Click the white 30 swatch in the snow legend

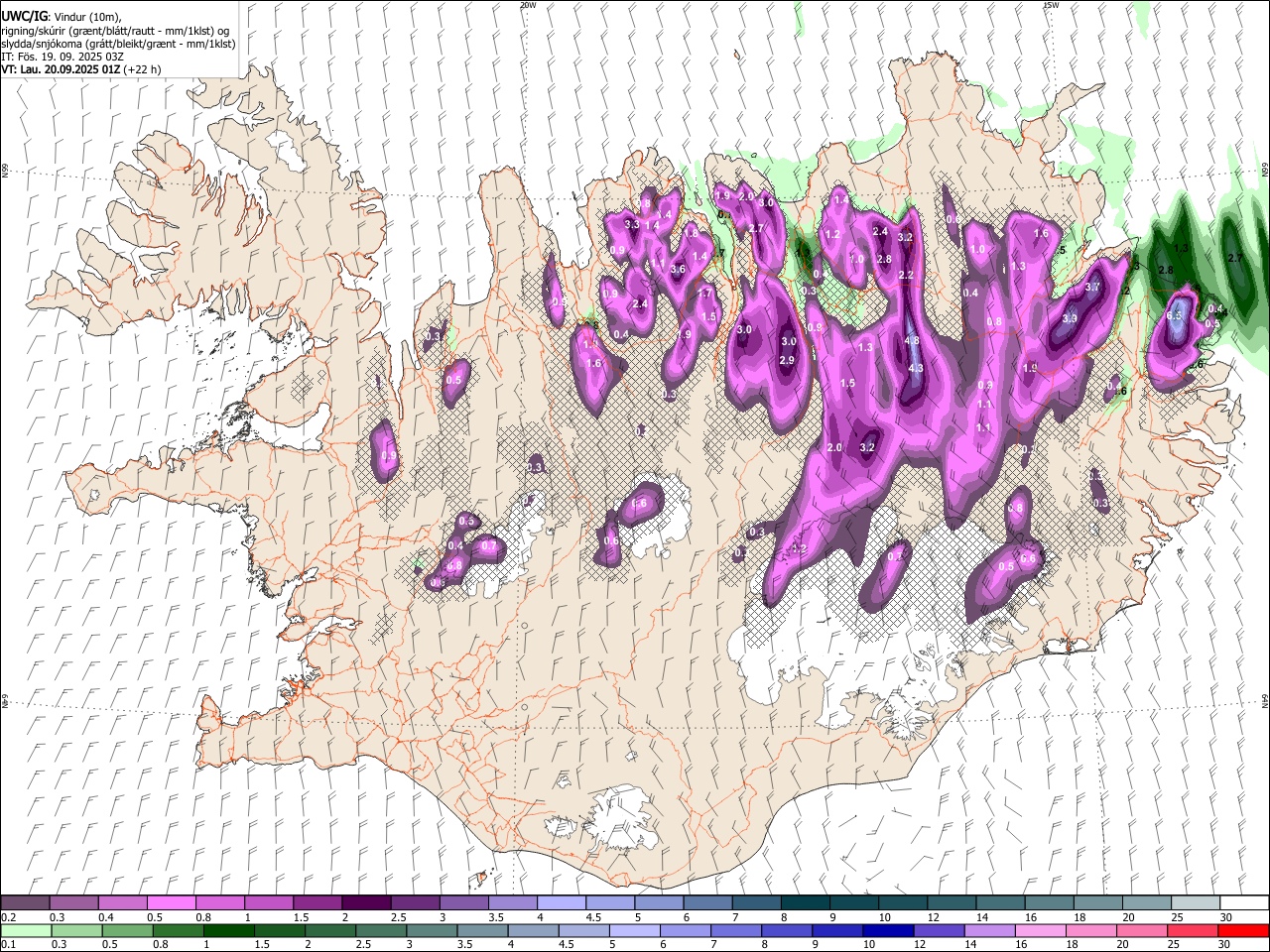[1244, 903]
